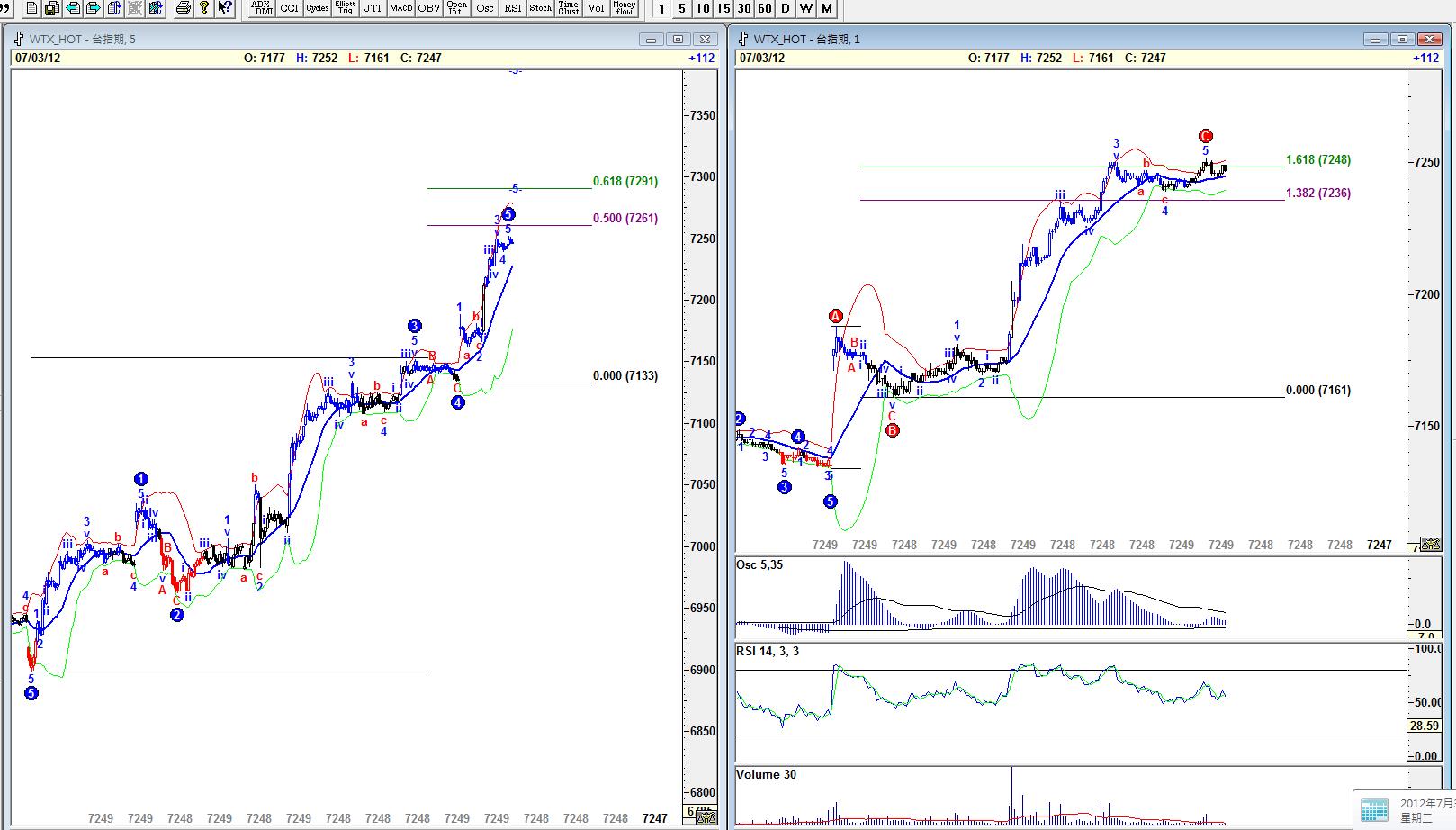Viewport: 1456px width, 830px height.
Task: Click the Open Int toolbar button
Action: [456, 7]
